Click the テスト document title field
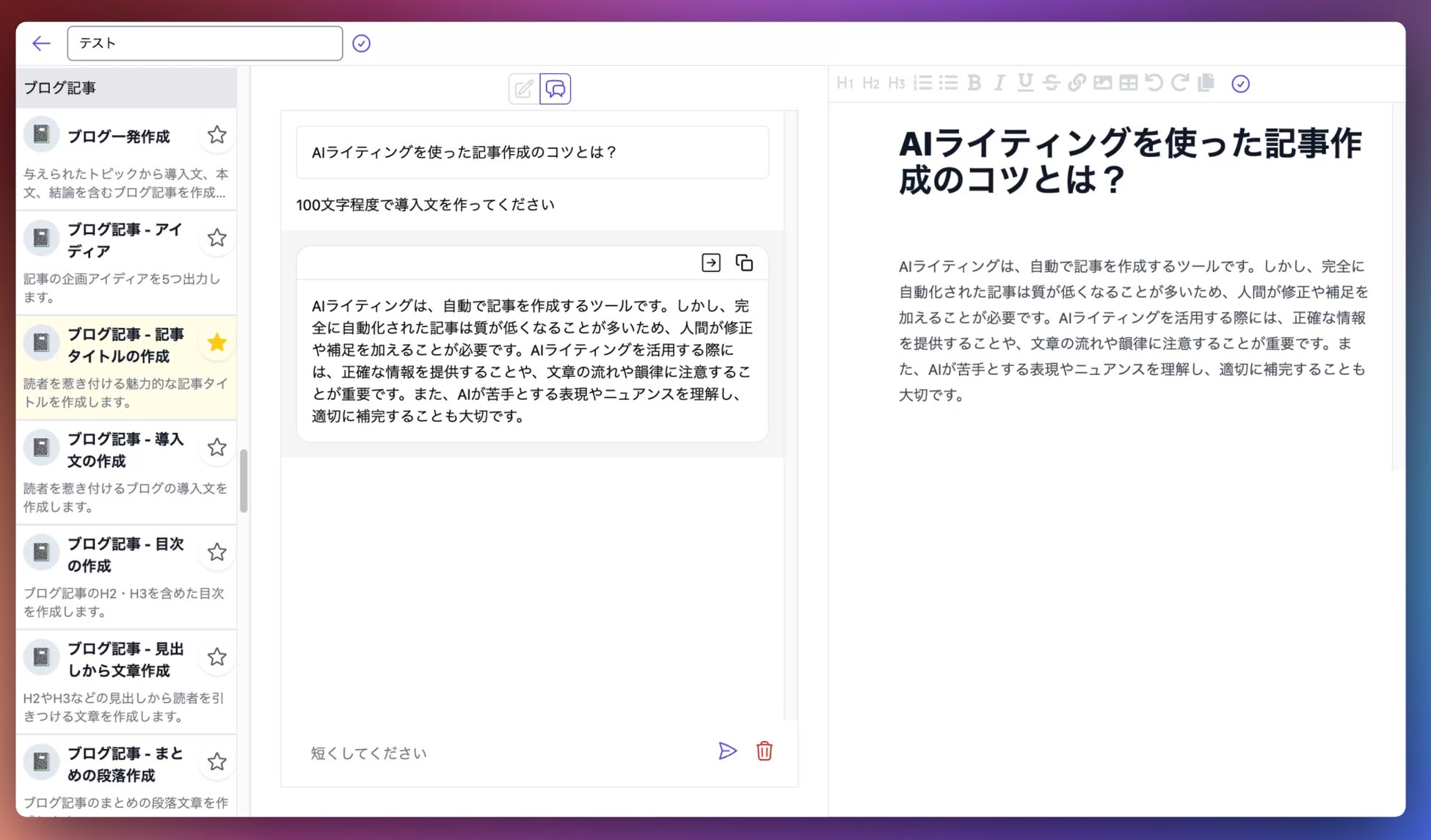 (x=205, y=43)
